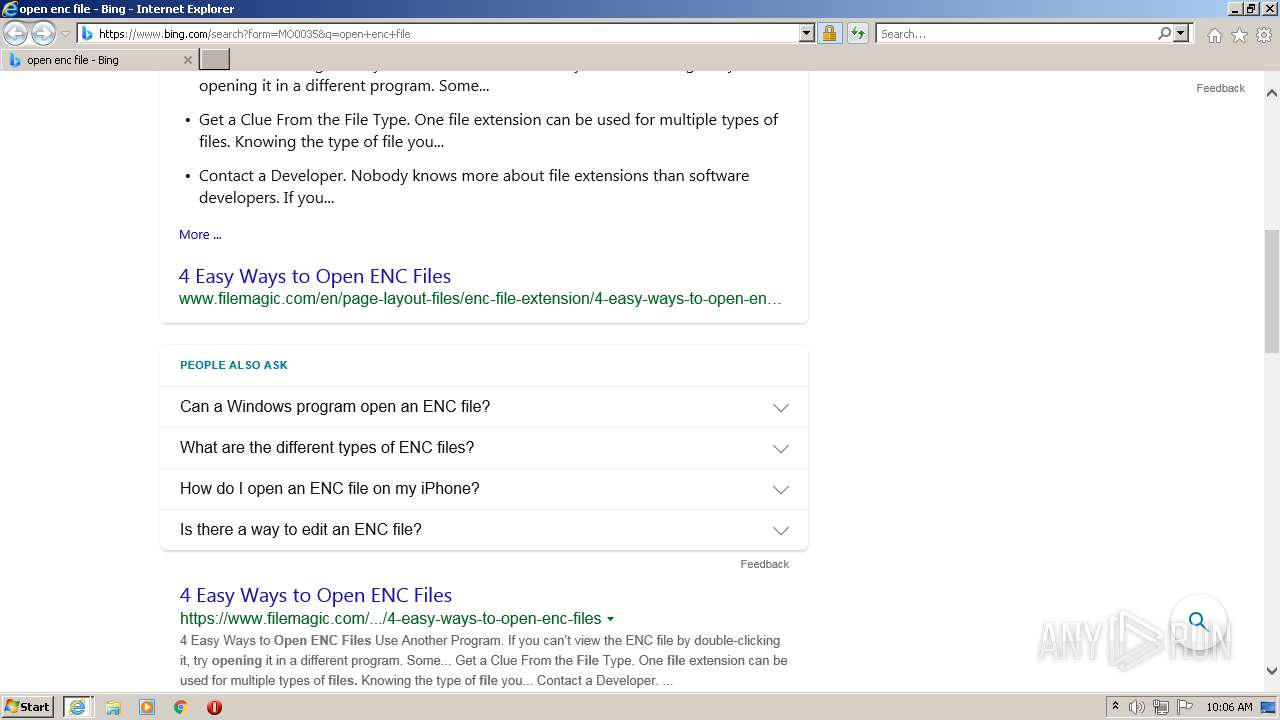Close the 'open enc file - Bing' tab

point(187,60)
